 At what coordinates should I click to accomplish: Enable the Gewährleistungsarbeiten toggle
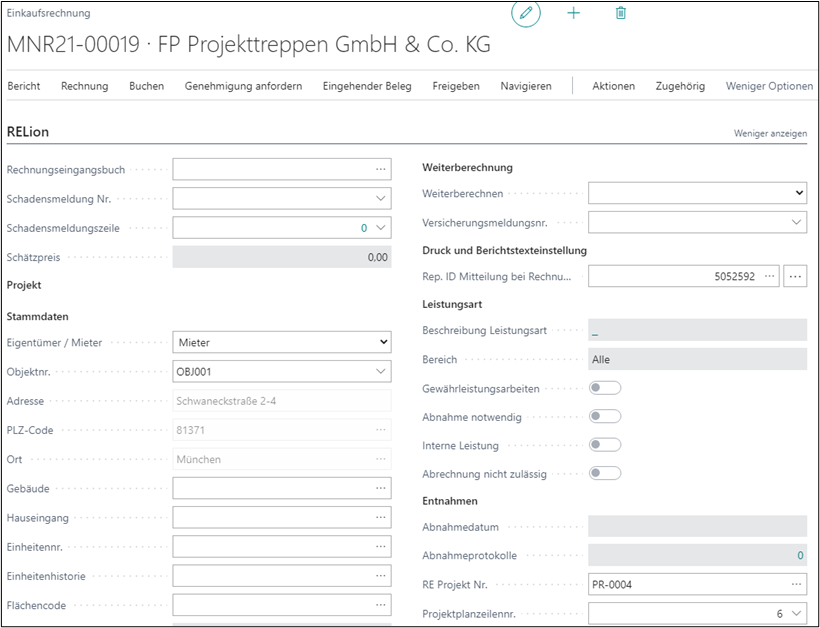[x=605, y=388]
